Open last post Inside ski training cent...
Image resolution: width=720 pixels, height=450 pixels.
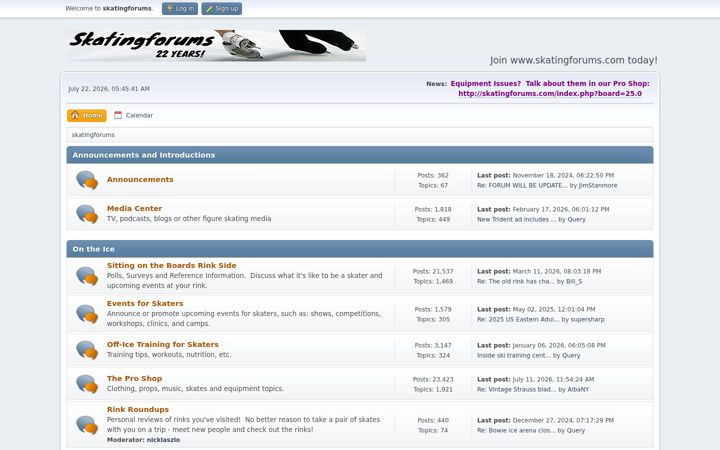click(x=513, y=355)
